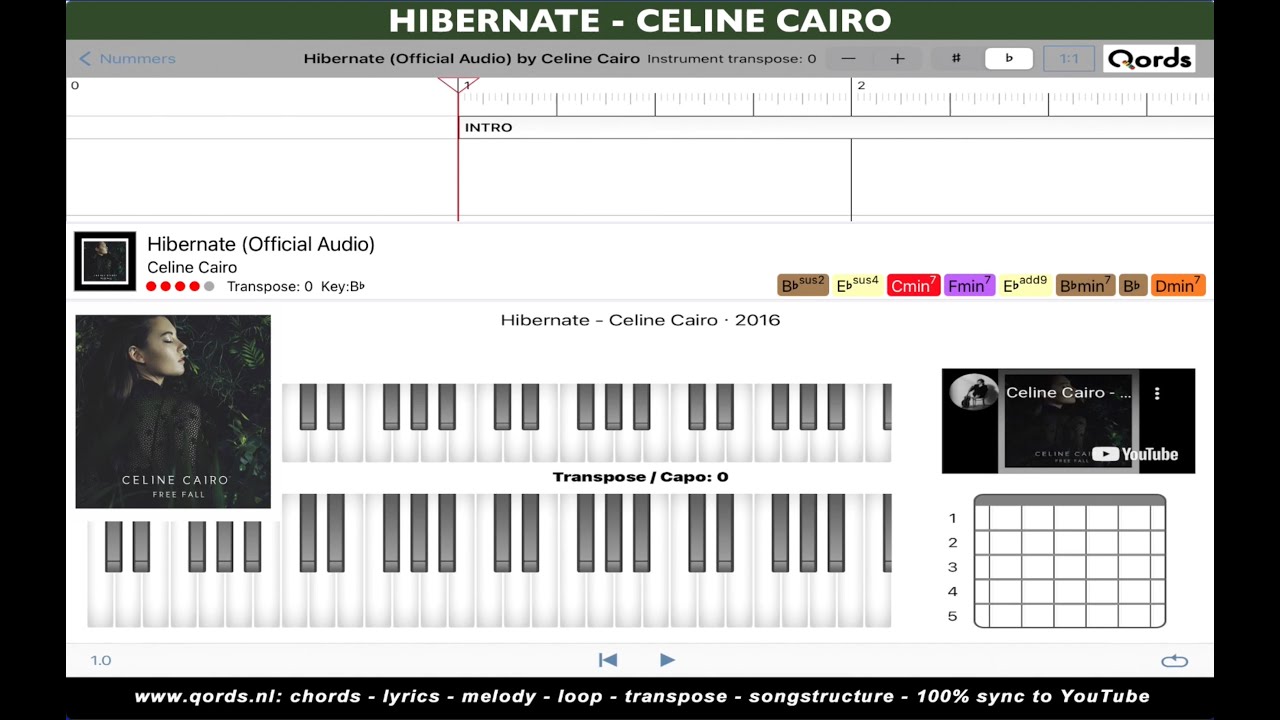Click bar 2 marker on the ruler
The width and height of the screenshot is (1280, 720).
tap(860, 86)
